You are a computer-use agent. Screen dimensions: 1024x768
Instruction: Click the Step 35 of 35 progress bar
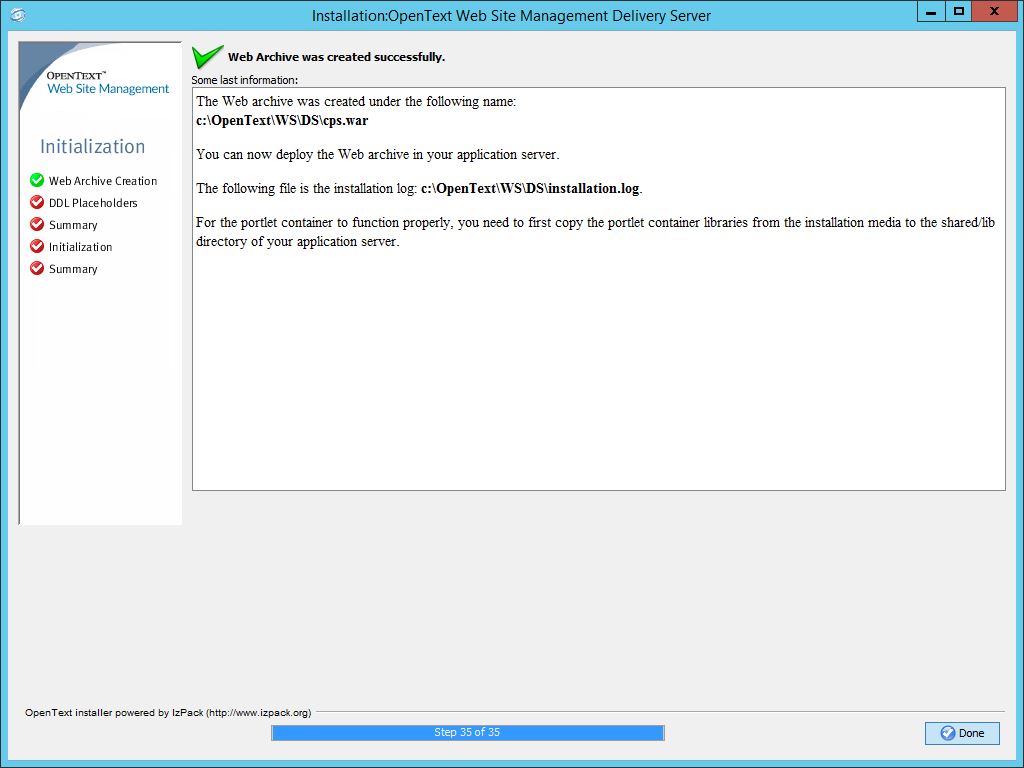(x=468, y=733)
